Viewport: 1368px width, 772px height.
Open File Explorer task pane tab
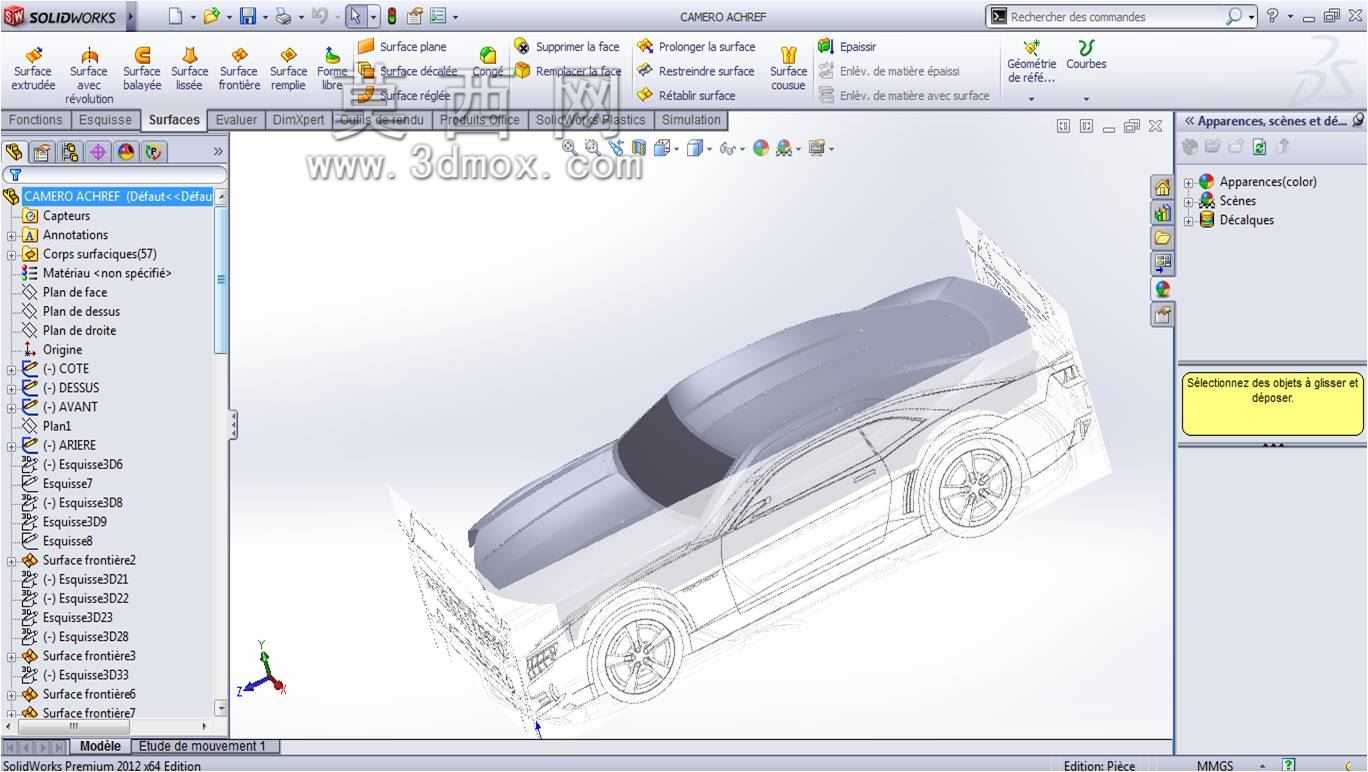[x=1162, y=238]
